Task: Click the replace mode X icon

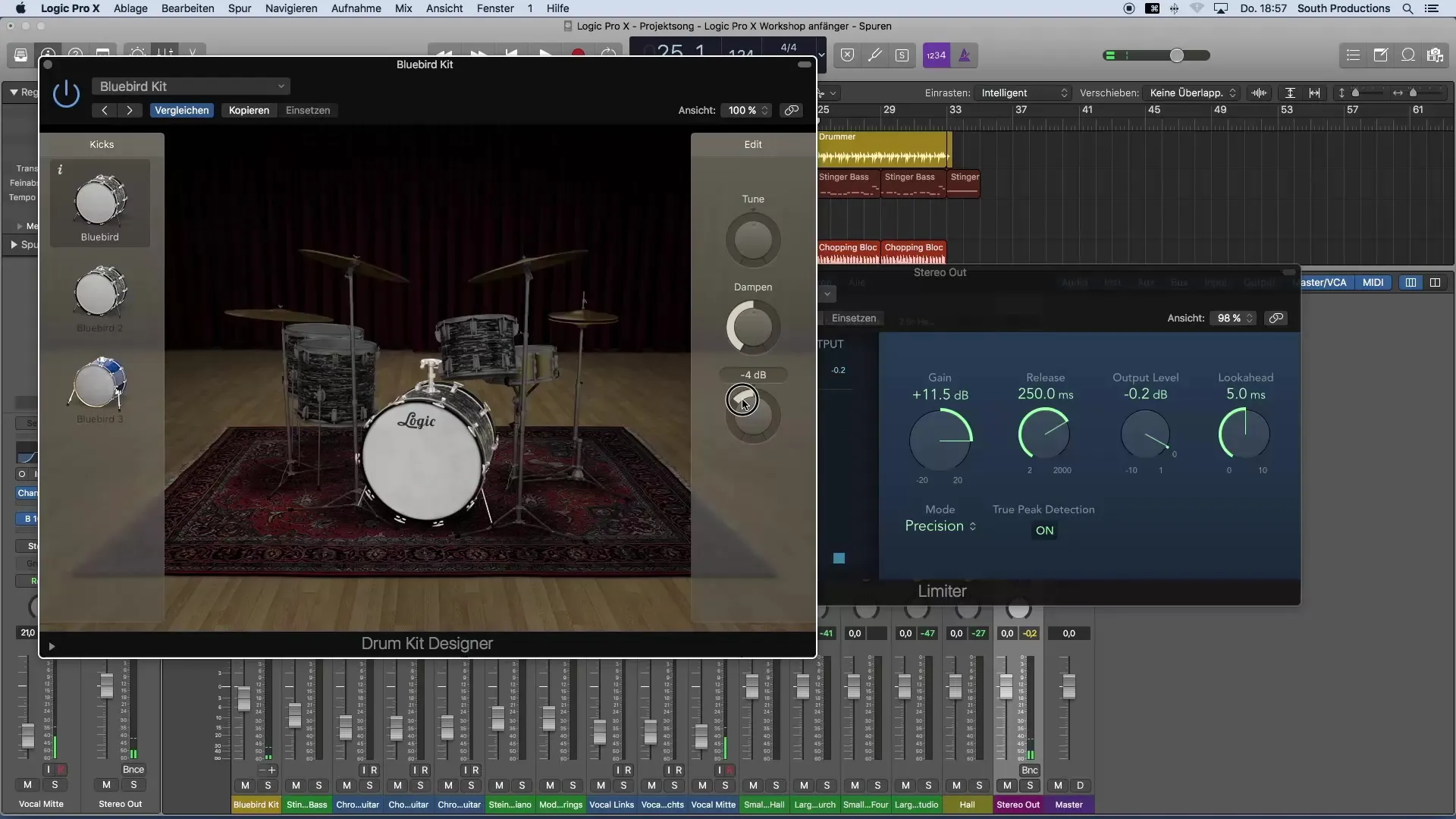Action: coord(848,55)
